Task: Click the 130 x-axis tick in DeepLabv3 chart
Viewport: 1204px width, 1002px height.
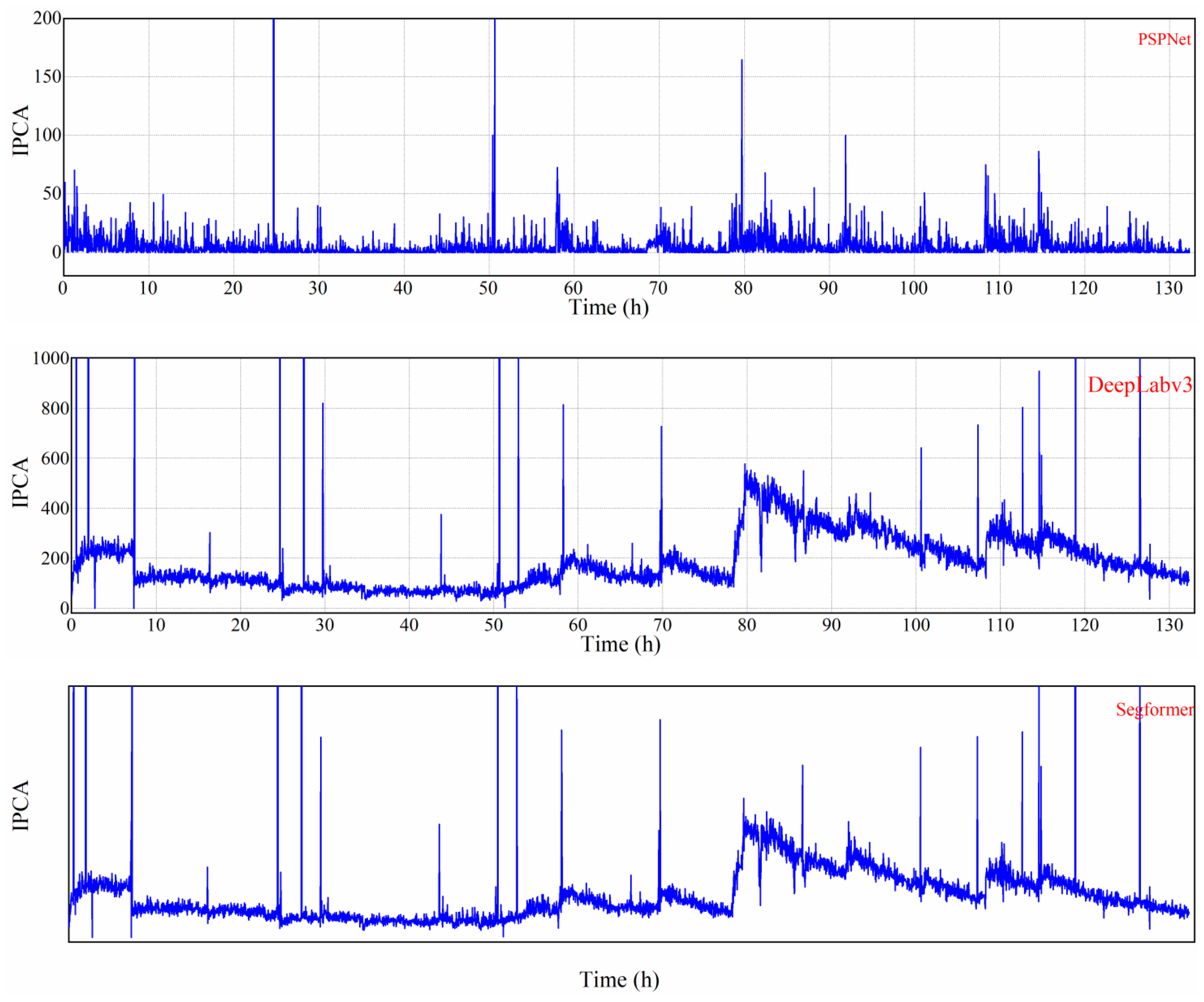Action: coord(1169,625)
